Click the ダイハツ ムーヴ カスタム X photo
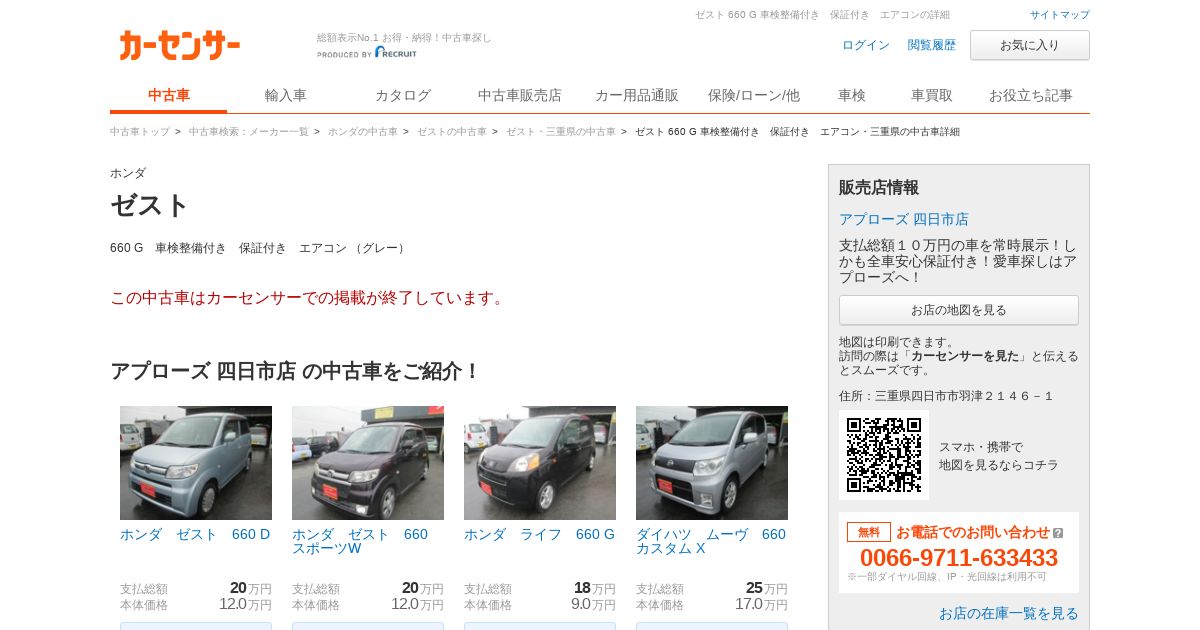The height and width of the screenshot is (630, 1200). click(x=712, y=463)
